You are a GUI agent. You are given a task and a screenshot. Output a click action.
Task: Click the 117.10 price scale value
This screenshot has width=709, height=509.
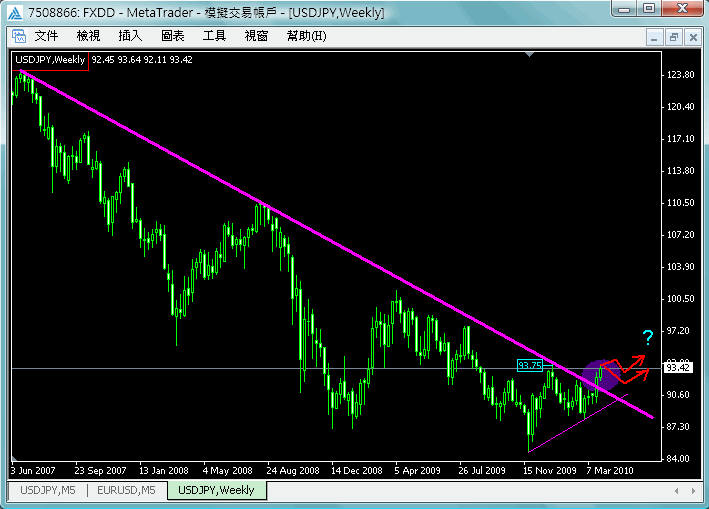click(x=681, y=139)
